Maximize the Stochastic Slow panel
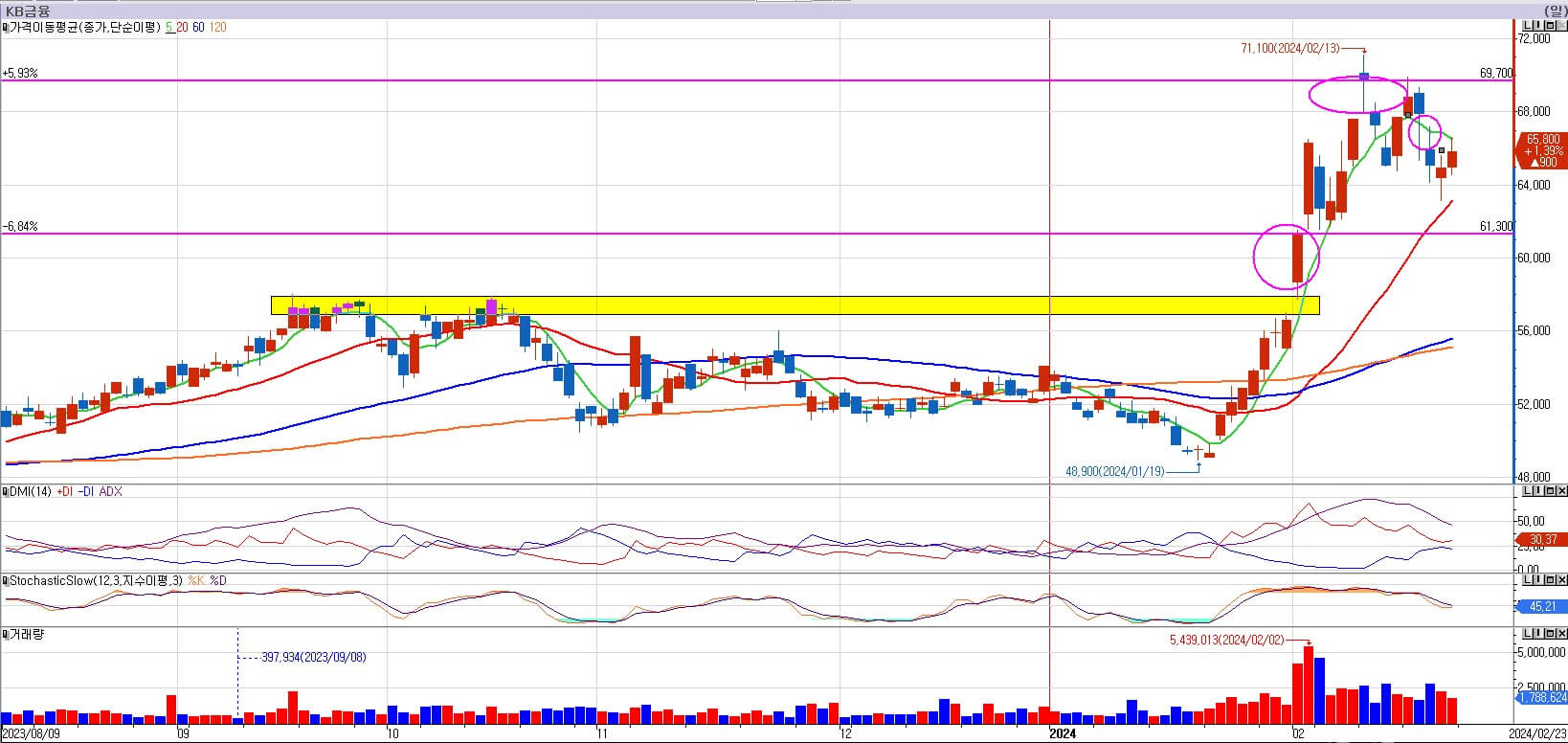The width and height of the screenshot is (1568, 743). [1550, 580]
